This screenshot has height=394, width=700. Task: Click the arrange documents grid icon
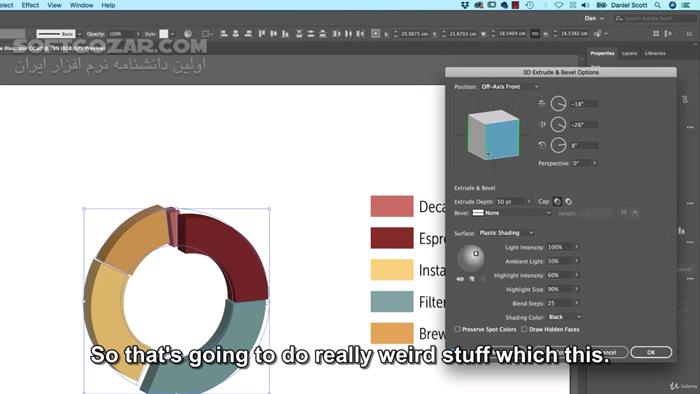coord(656,34)
